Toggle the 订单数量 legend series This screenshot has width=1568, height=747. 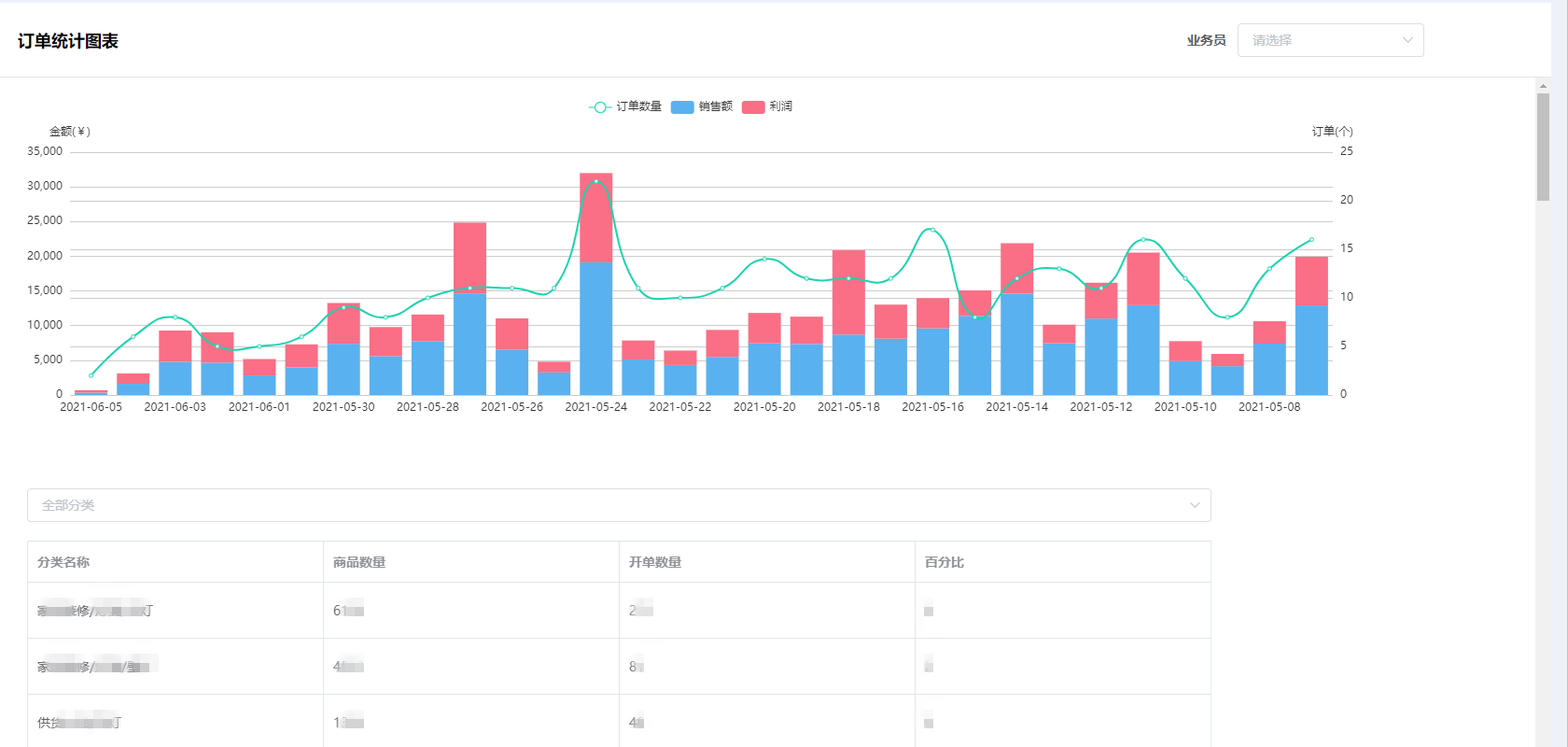(638, 106)
